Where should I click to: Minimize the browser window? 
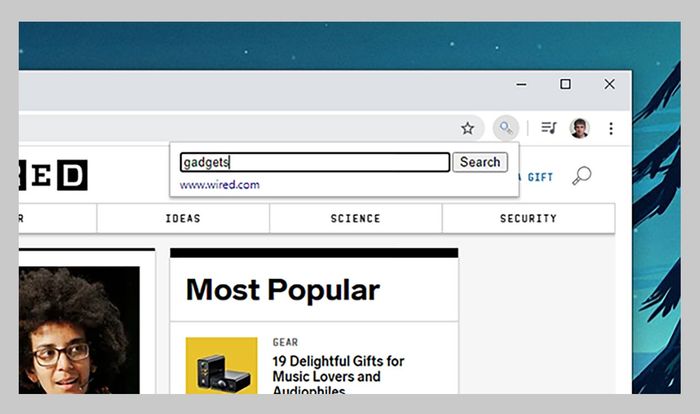[521, 85]
